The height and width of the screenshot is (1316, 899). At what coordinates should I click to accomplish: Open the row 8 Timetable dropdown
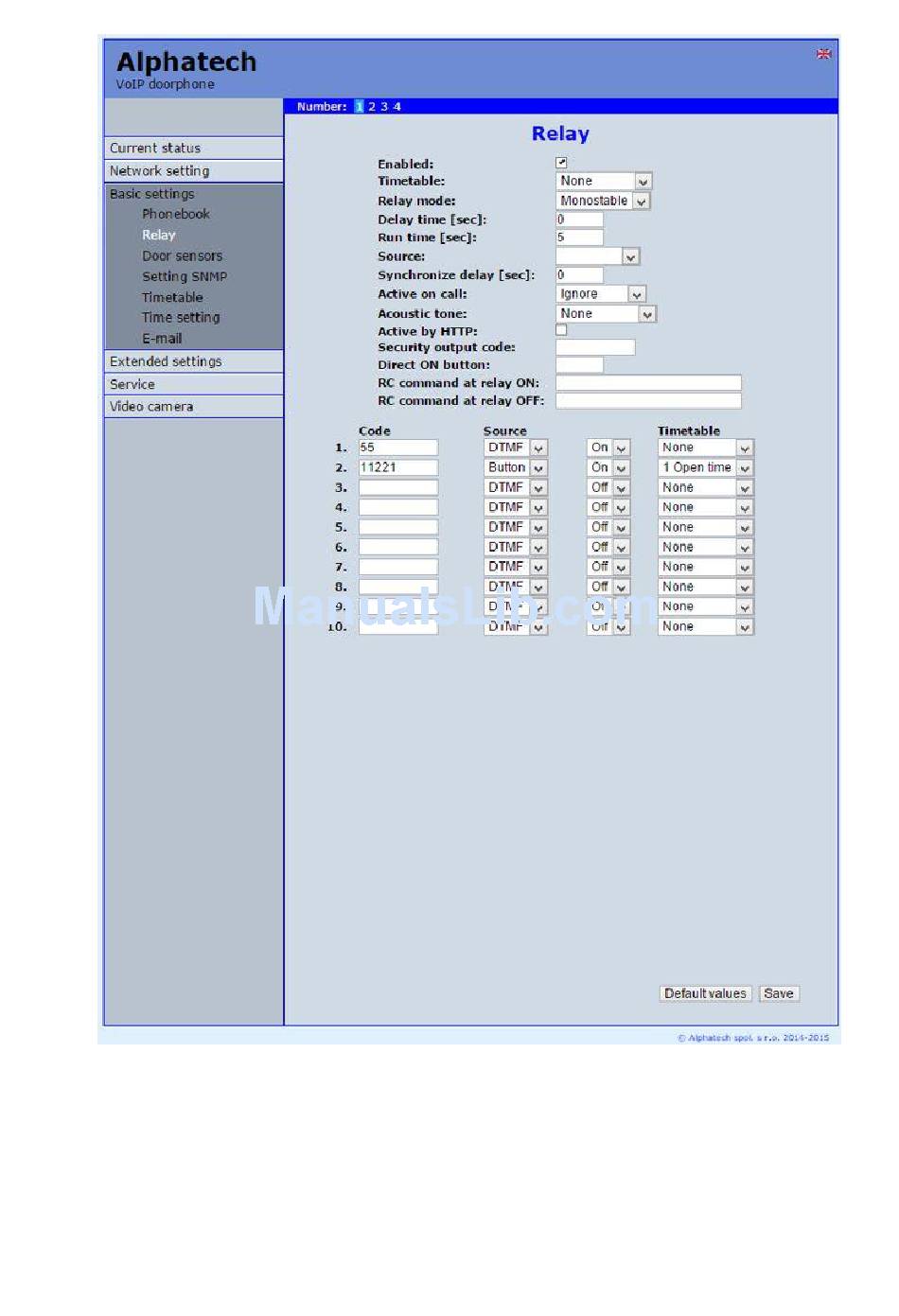point(706,587)
